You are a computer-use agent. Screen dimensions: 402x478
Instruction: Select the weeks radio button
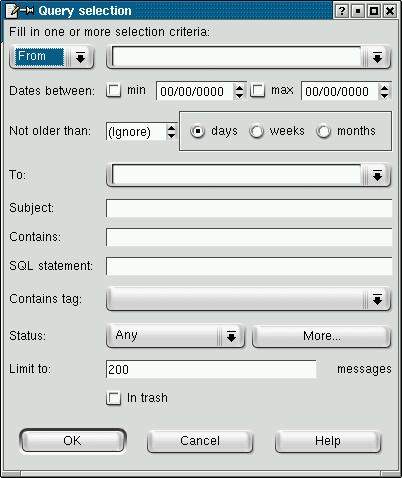click(x=256, y=131)
